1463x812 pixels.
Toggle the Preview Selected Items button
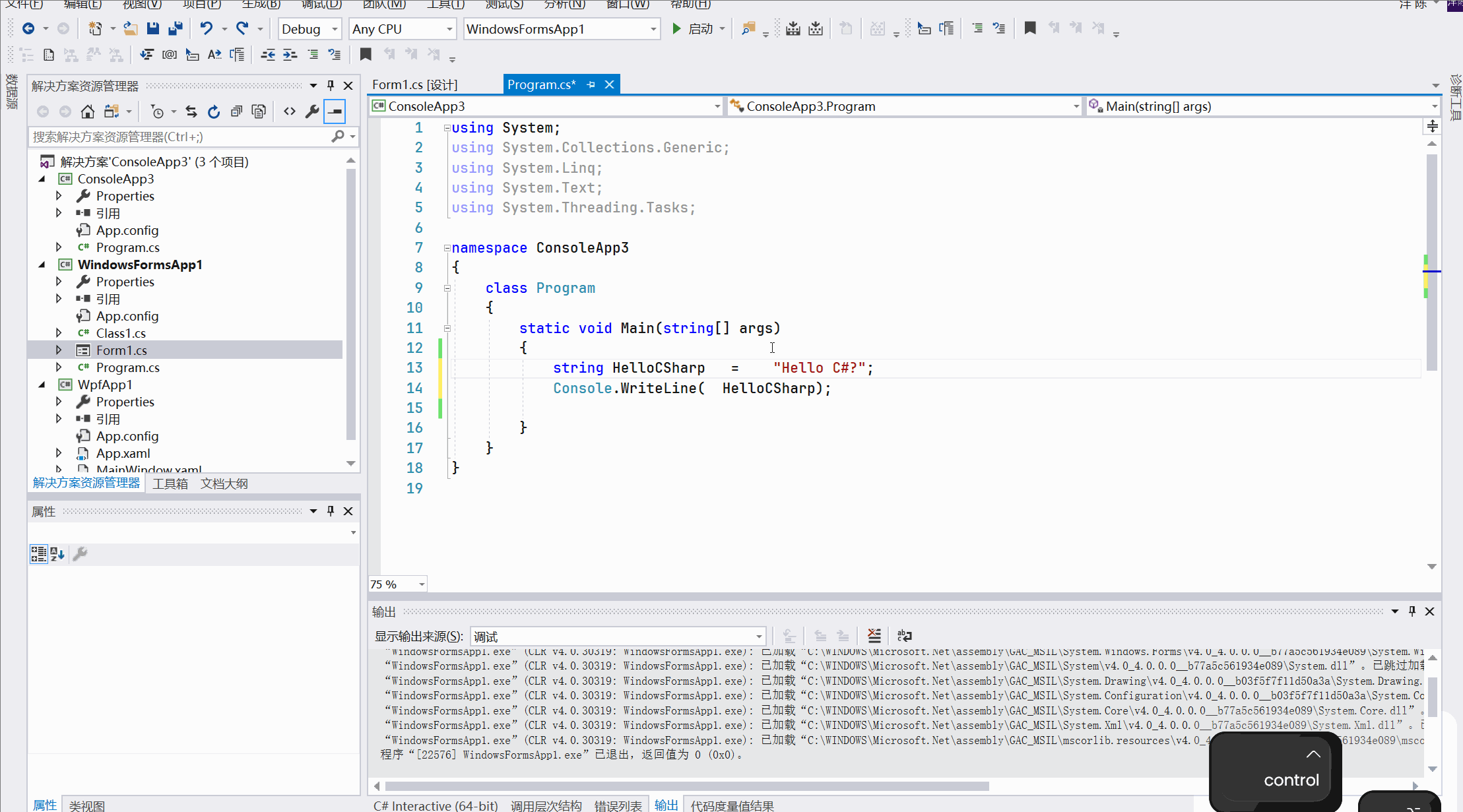click(335, 111)
